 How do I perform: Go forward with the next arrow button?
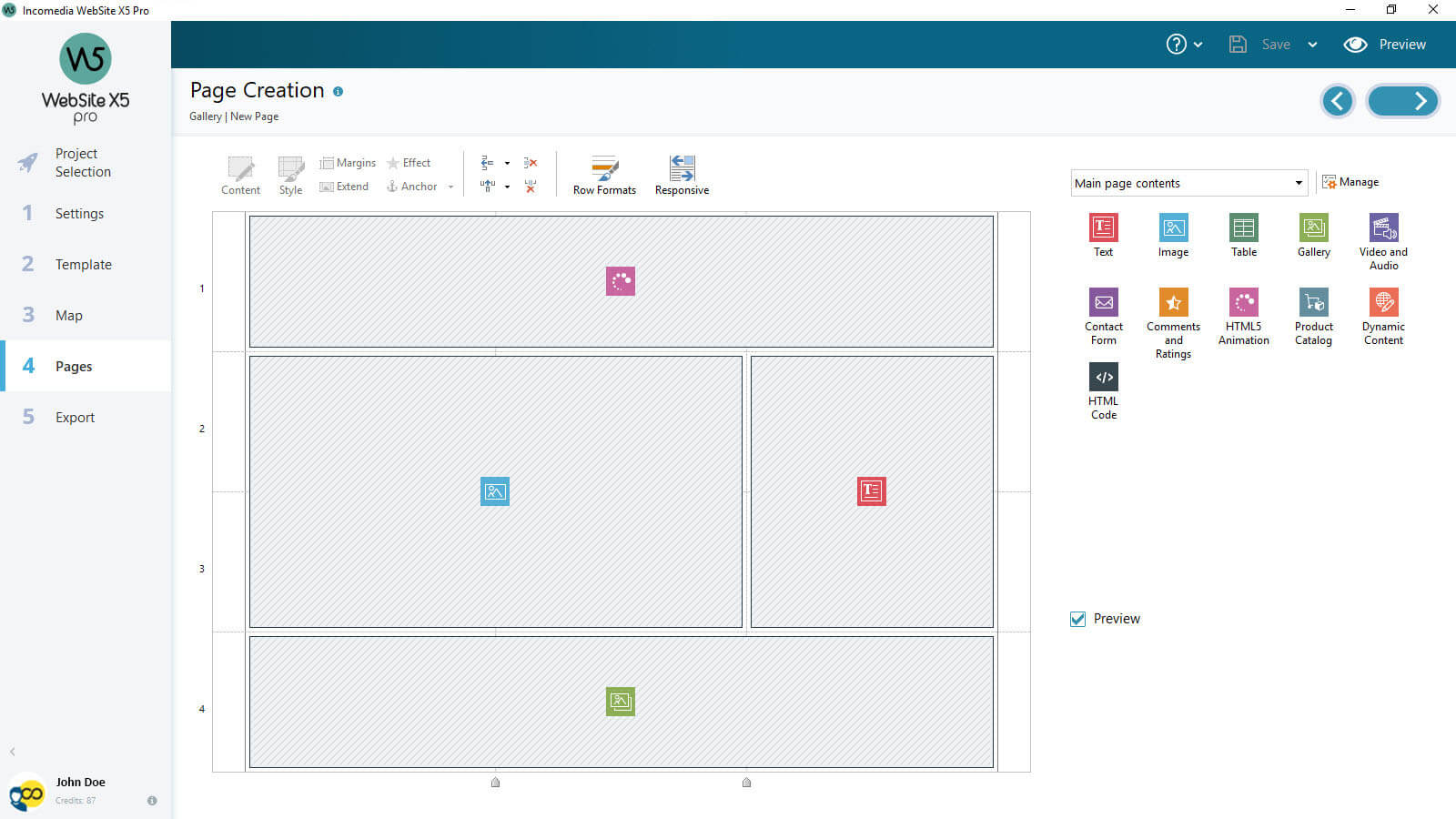coord(1403,101)
